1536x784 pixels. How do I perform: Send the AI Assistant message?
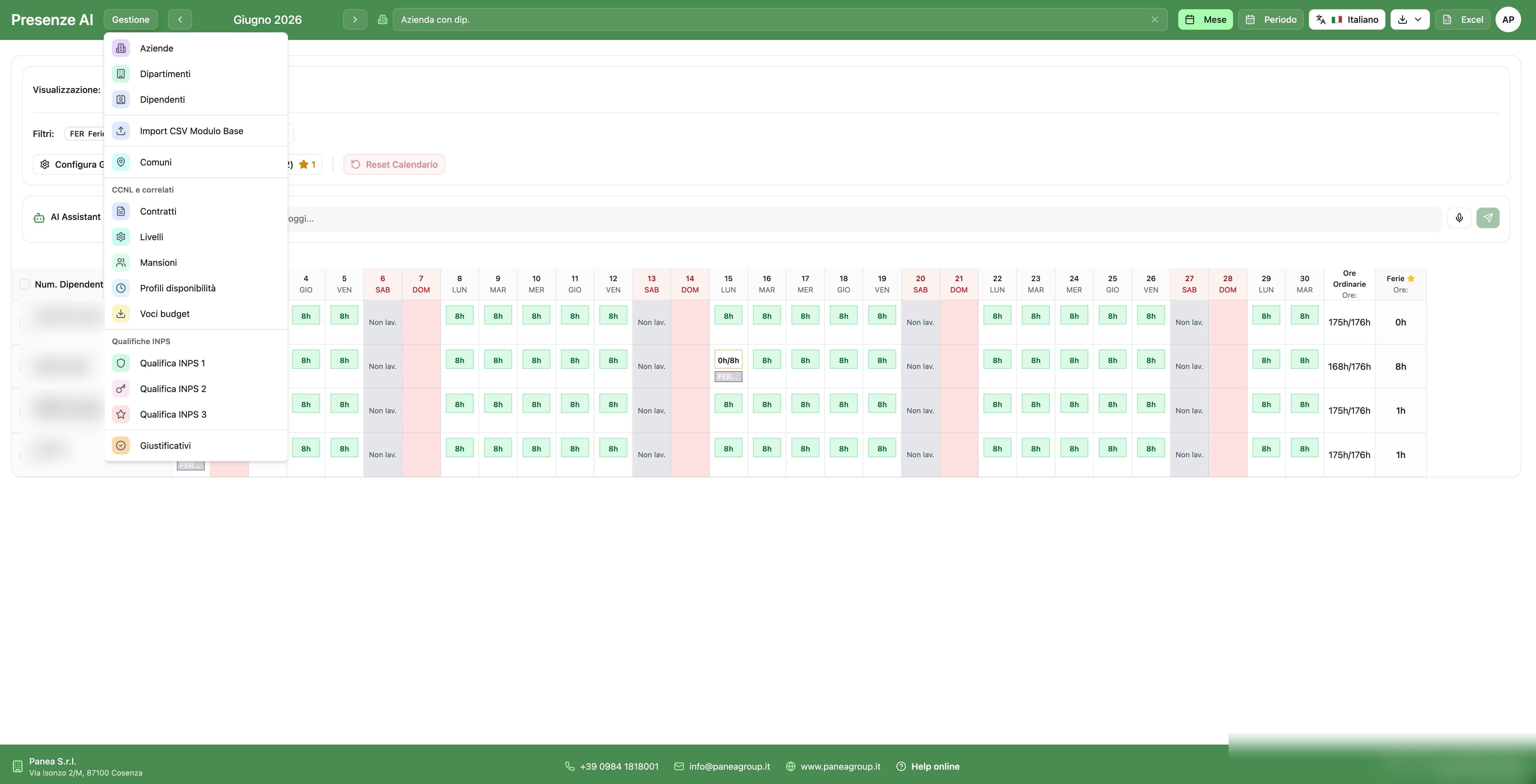tap(1488, 218)
